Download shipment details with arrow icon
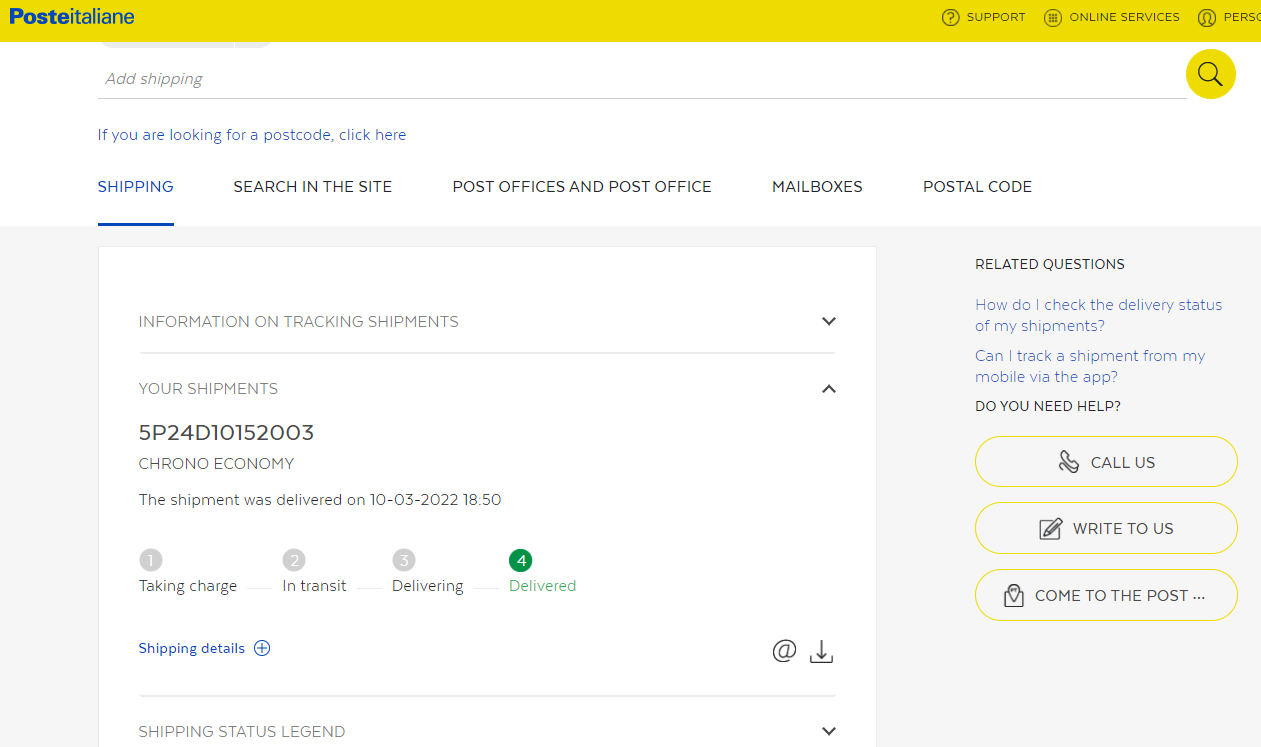1261x747 pixels. (821, 652)
